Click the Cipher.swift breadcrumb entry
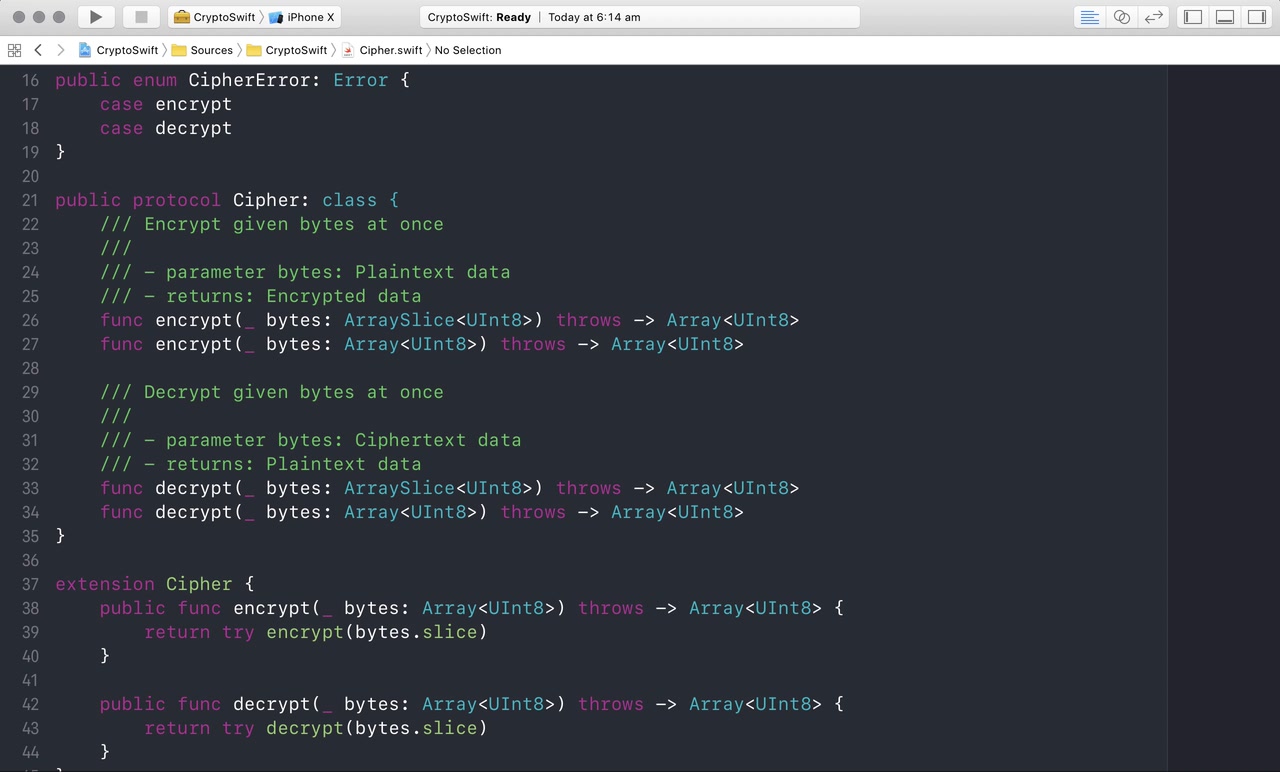 click(x=391, y=50)
